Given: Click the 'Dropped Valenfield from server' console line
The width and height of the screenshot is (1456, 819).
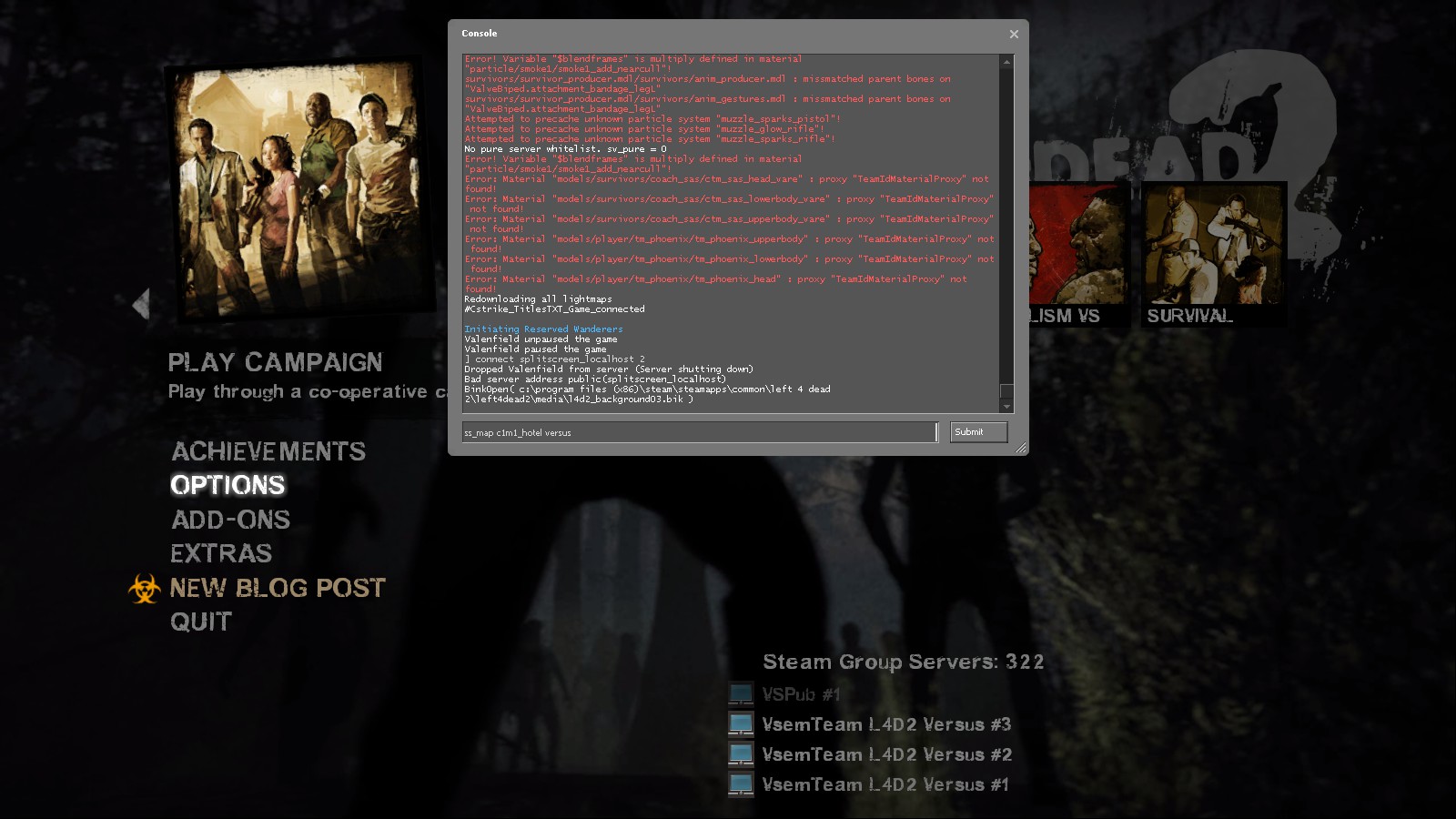Looking at the screenshot, I should coord(609,369).
